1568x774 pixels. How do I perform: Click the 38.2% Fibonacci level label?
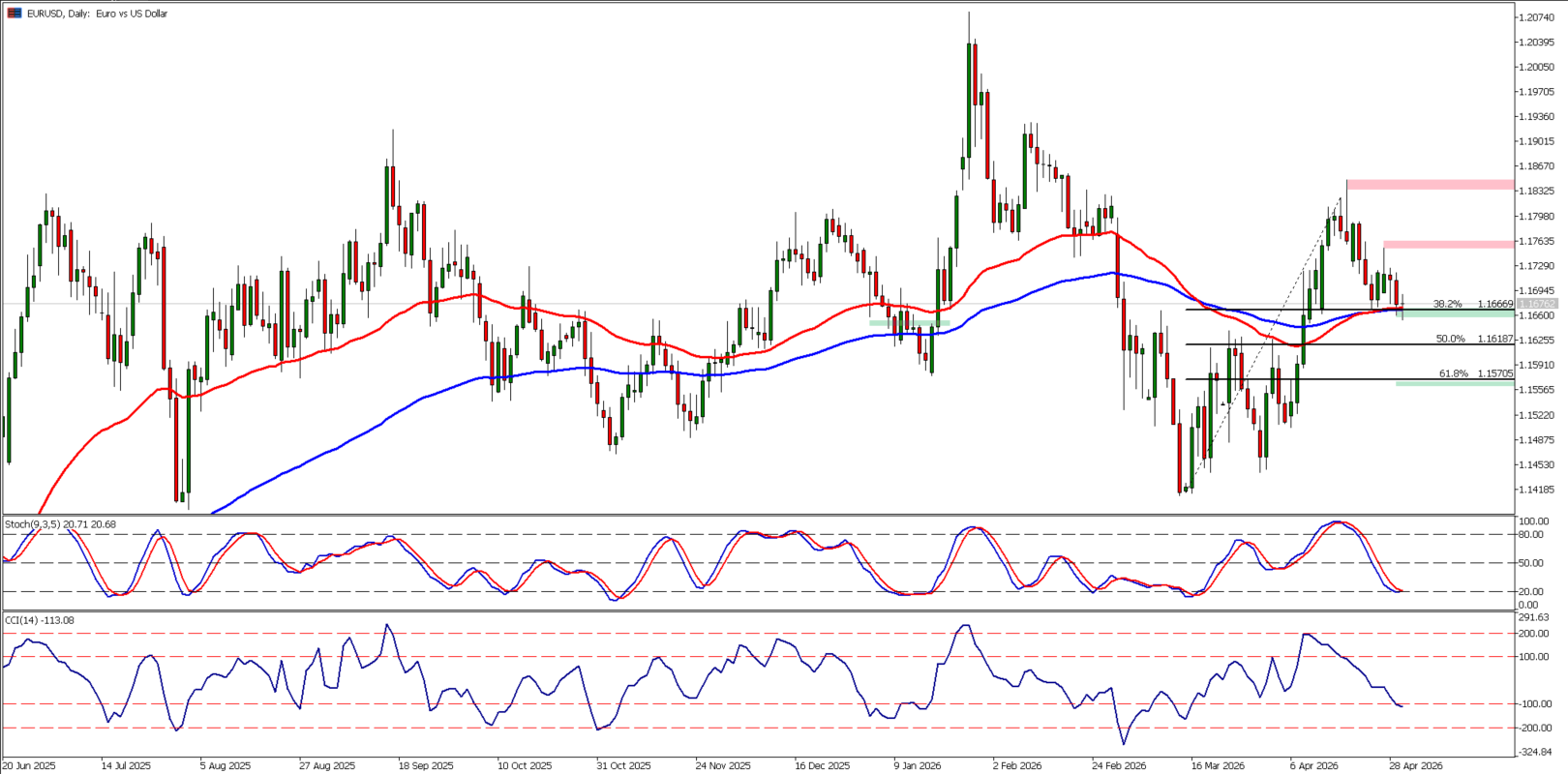1447,304
